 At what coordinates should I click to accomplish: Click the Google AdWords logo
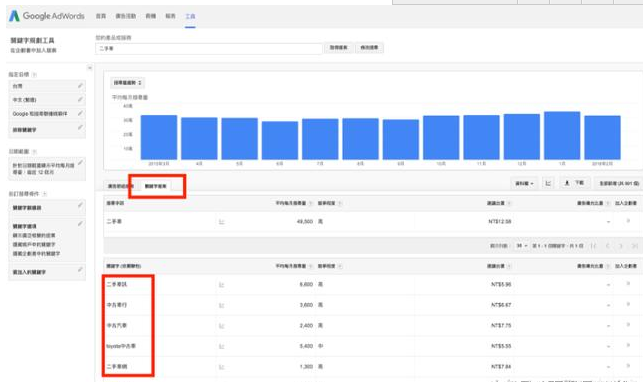point(47,16)
